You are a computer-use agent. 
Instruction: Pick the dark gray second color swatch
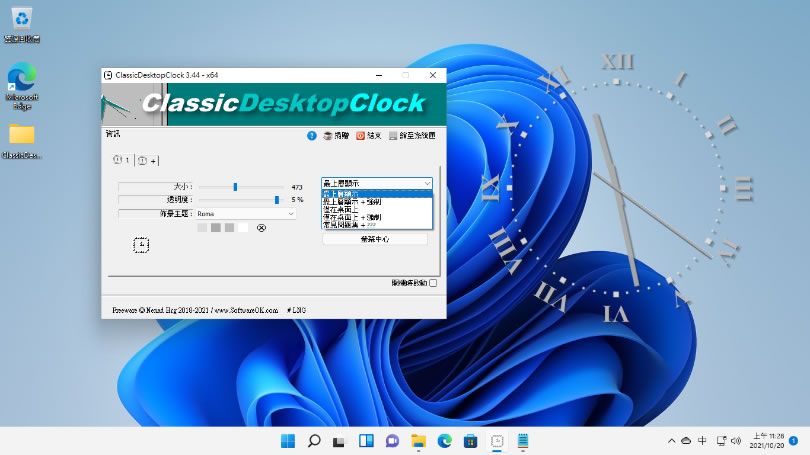tap(216, 228)
